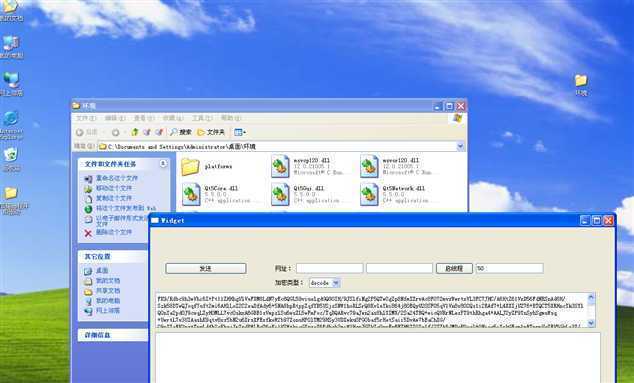Click the rename this file (重命名) task
The image size is (634, 383).
116,178
